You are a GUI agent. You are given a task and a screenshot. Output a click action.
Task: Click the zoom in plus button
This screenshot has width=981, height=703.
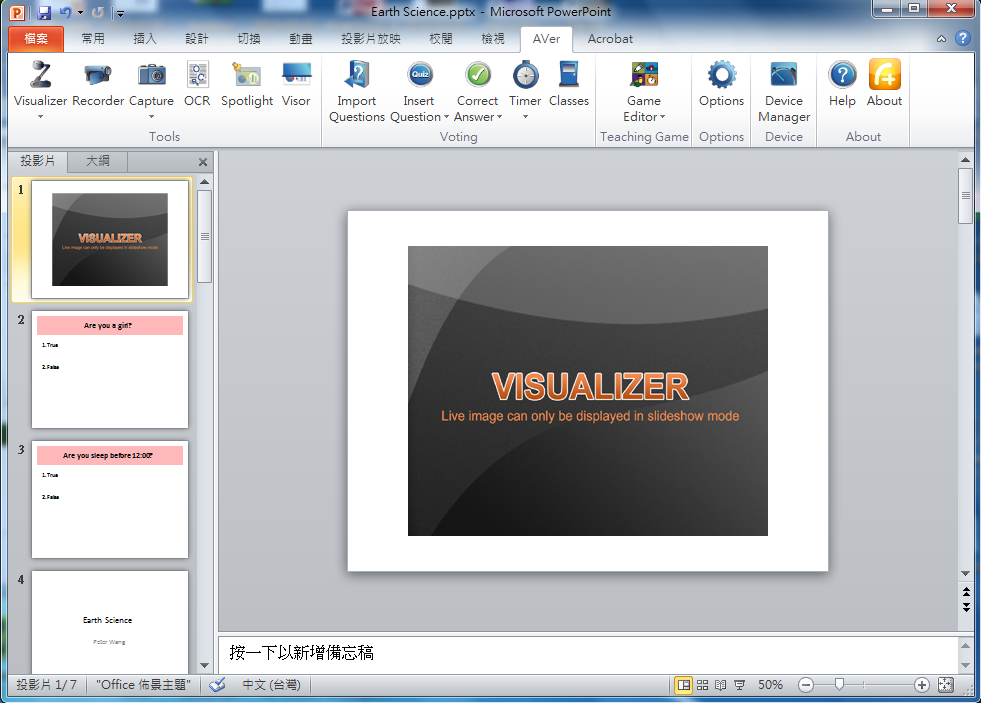pos(921,685)
